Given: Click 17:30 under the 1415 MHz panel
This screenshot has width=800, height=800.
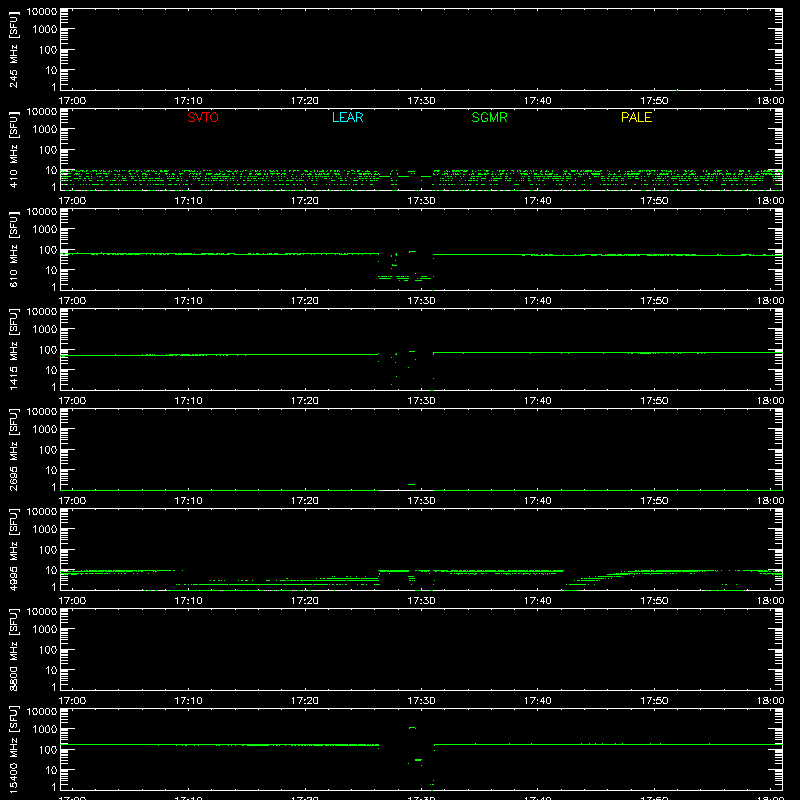Looking at the screenshot, I should pyautogui.click(x=421, y=401).
